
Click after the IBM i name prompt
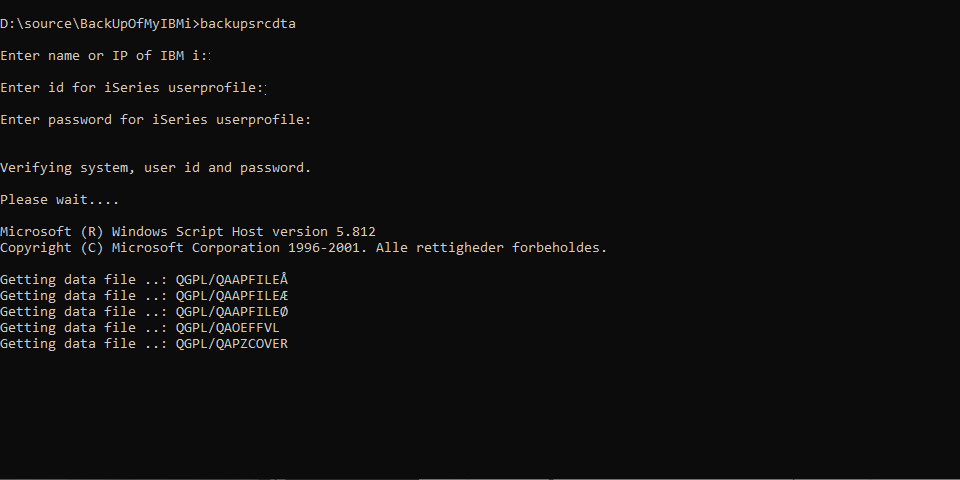click(214, 56)
